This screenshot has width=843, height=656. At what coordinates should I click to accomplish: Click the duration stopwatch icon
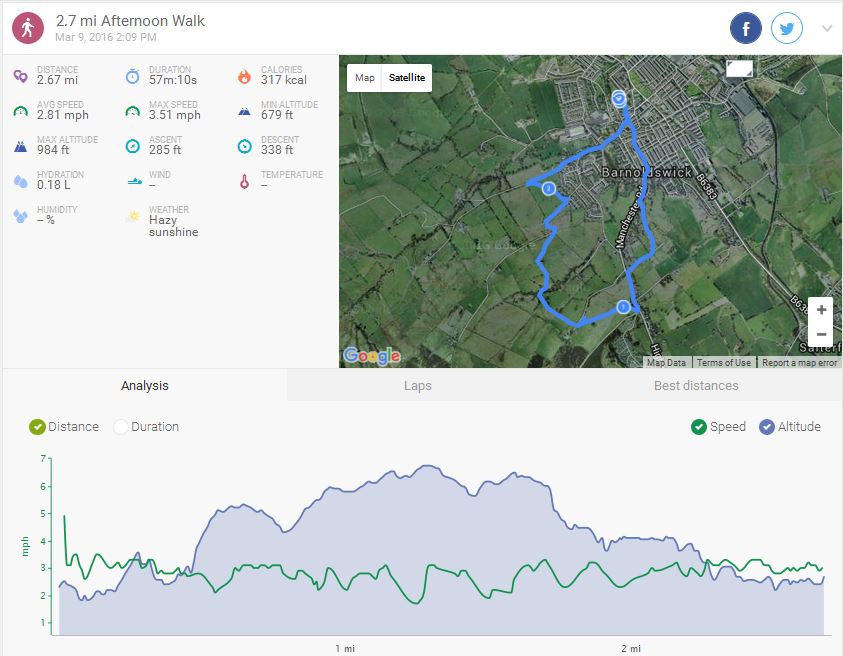point(132,77)
